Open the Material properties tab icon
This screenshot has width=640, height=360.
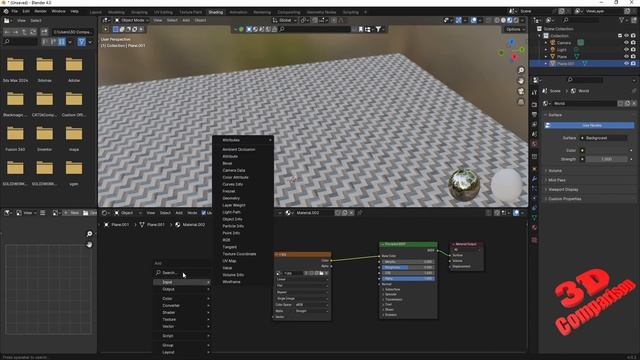tap(534, 228)
